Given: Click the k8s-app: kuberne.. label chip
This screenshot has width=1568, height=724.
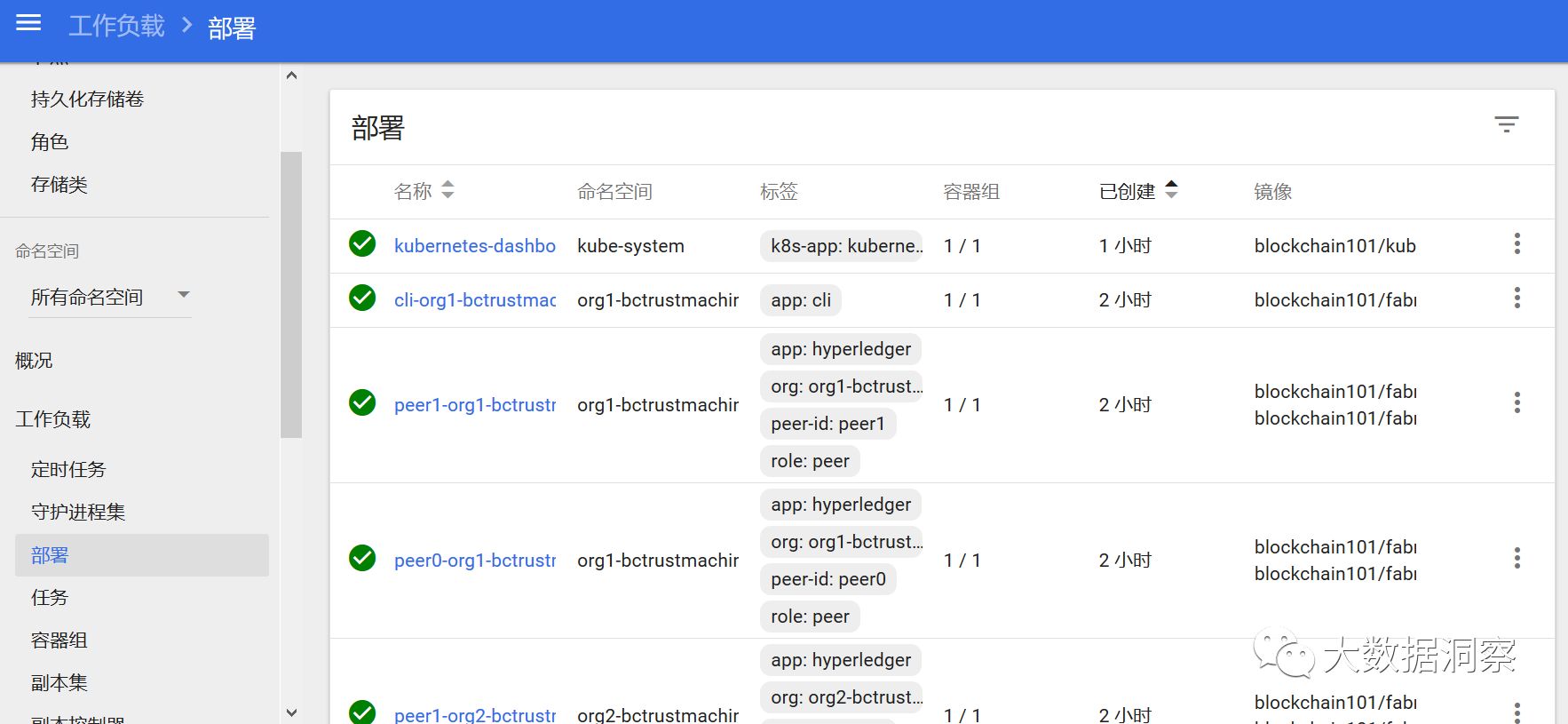Looking at the screenshot, I should click(x=842, y=246).
